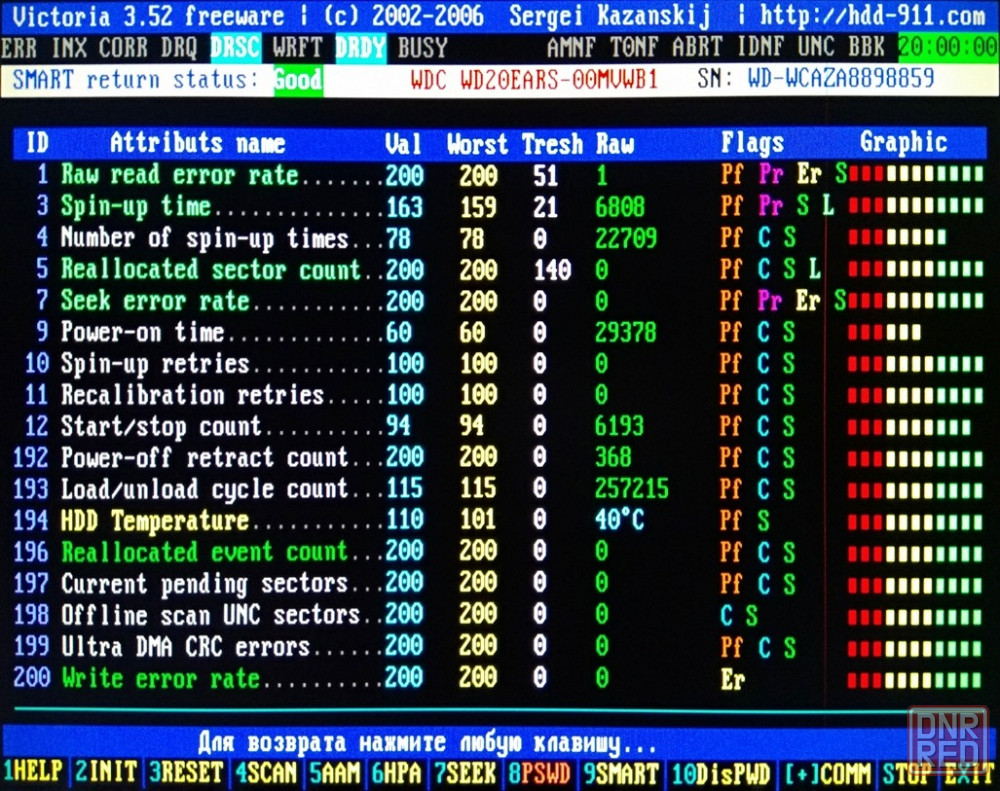Click the AMNF error indicator
The width and height of the screenshot is (1000, 791).
tap(571, 47)
